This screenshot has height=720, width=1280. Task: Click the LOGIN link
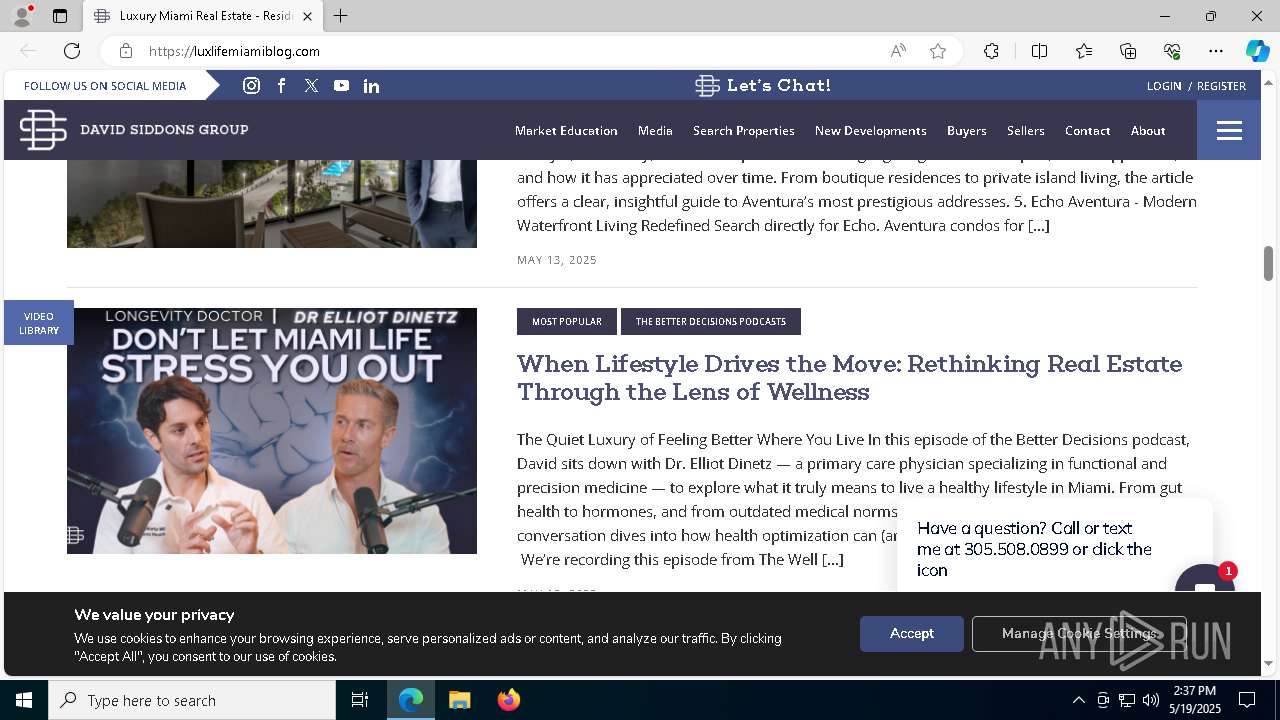[1164, 86]
